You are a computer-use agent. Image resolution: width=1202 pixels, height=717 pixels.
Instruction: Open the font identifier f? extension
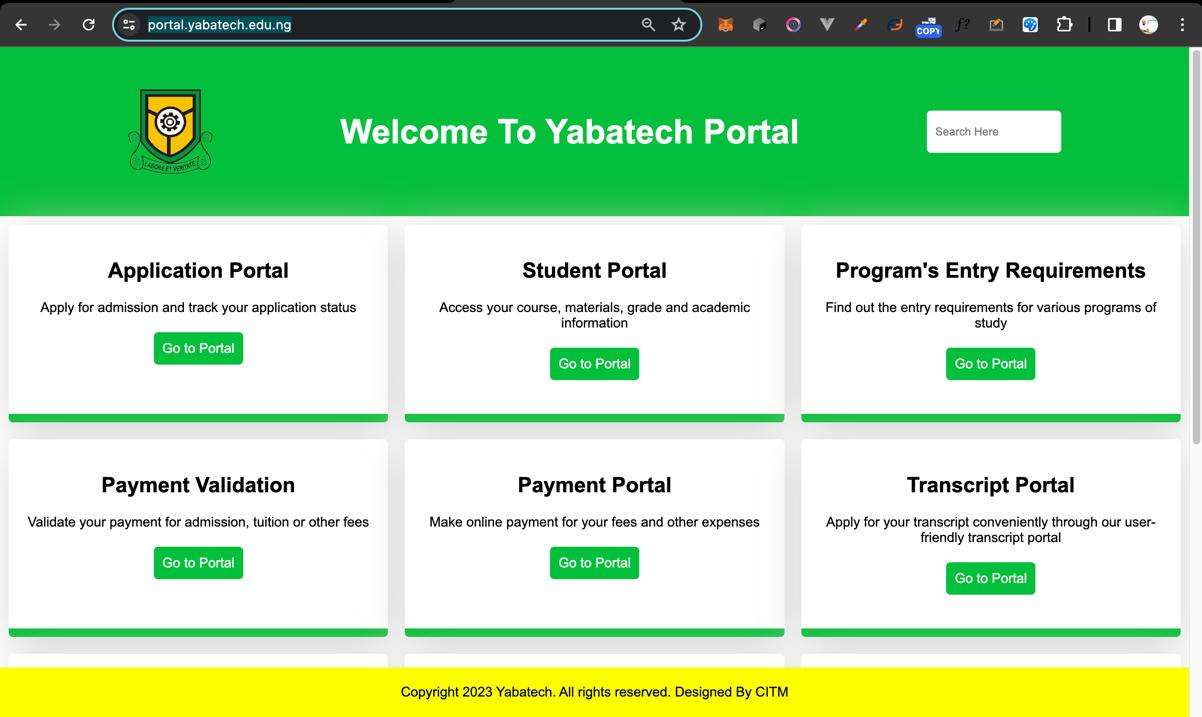tap(962, 24)
